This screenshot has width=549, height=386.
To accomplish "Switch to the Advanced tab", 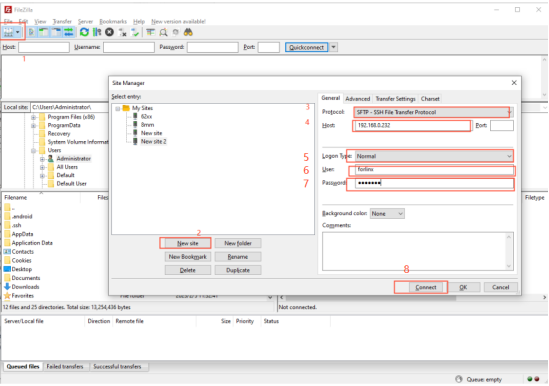I will 357,99.
